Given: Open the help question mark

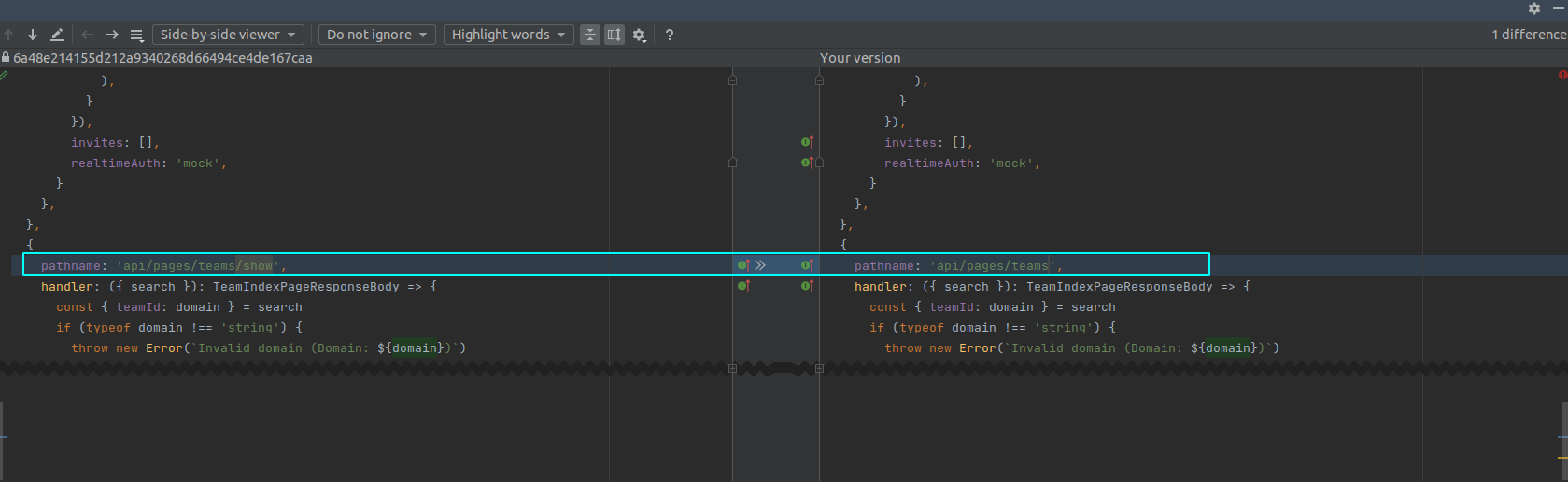Looking at the screenshot, I should coord(670,35).
